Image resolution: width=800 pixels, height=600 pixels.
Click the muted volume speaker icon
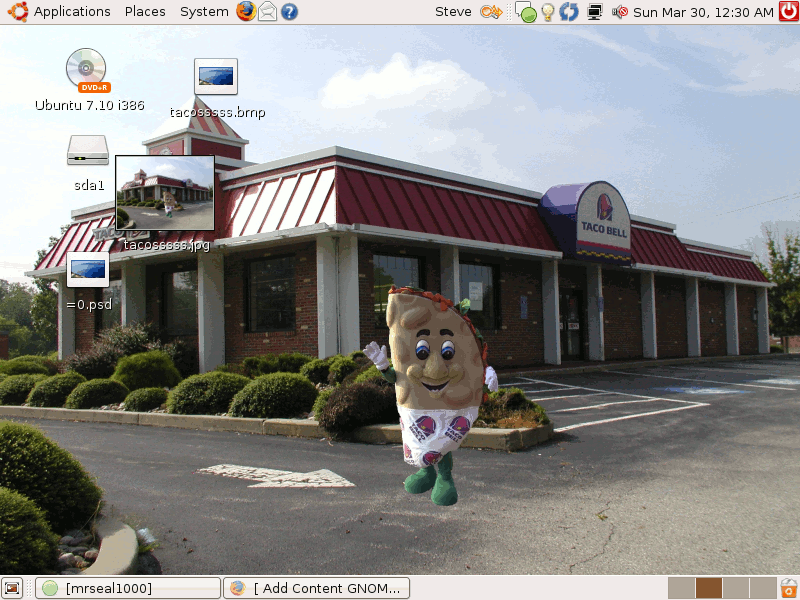[619, 12]
